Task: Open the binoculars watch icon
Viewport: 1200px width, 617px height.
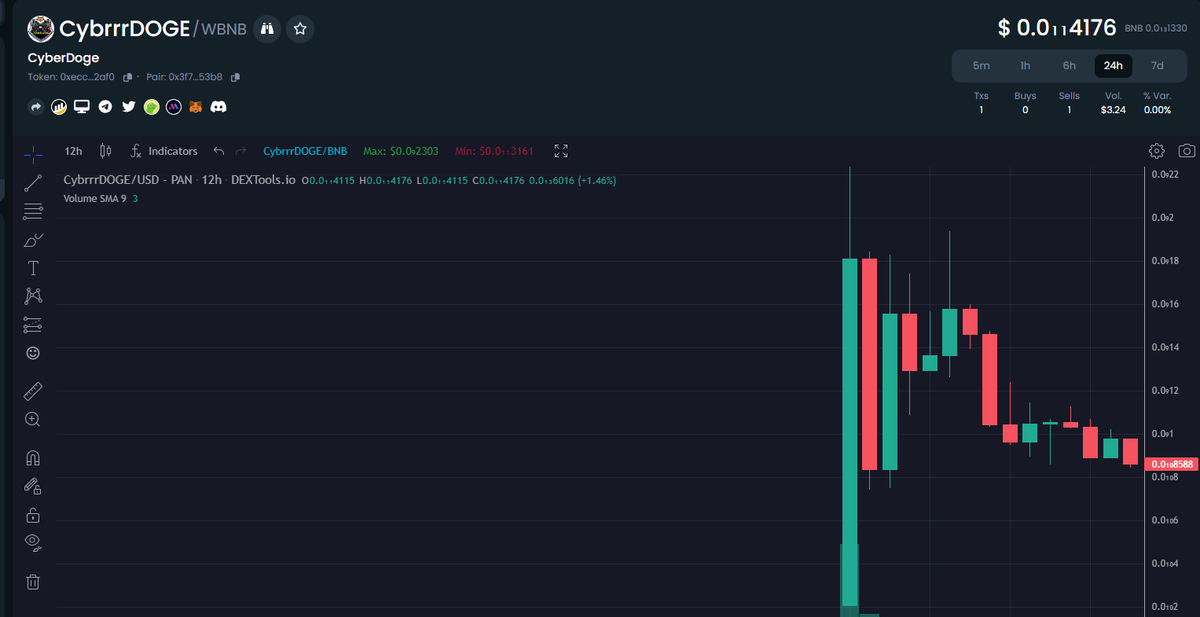Action: click(267, 29)
